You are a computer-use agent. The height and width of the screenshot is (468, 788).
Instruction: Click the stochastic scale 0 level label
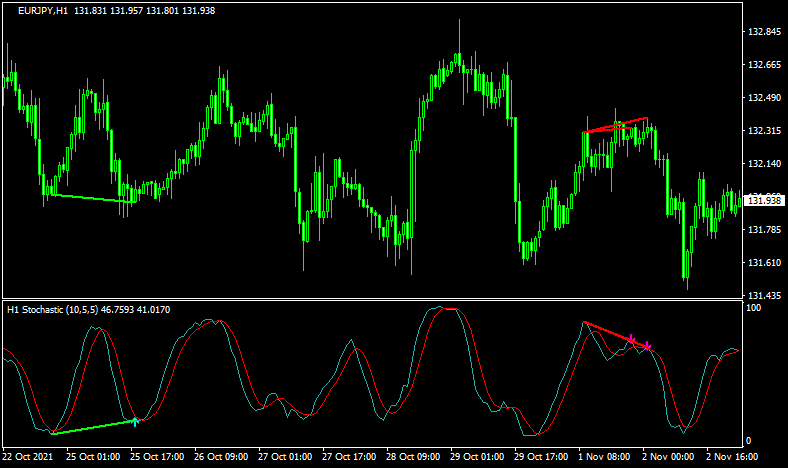(750, 441)
